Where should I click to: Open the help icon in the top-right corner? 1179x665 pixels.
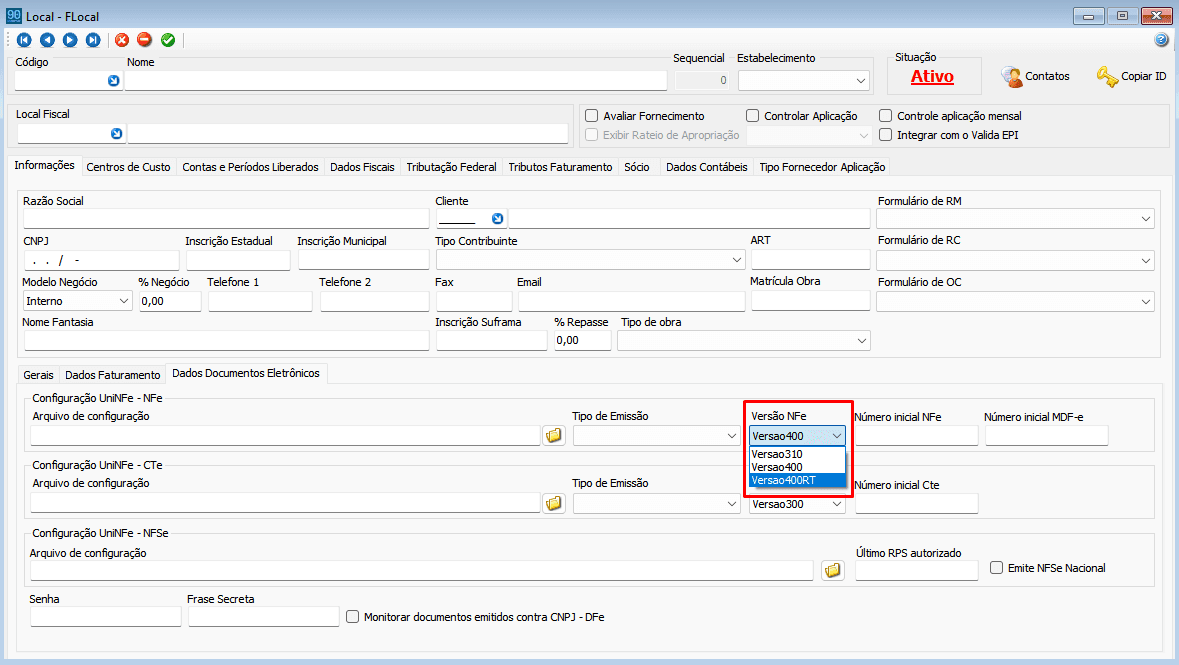click(x=1162, y=40)
